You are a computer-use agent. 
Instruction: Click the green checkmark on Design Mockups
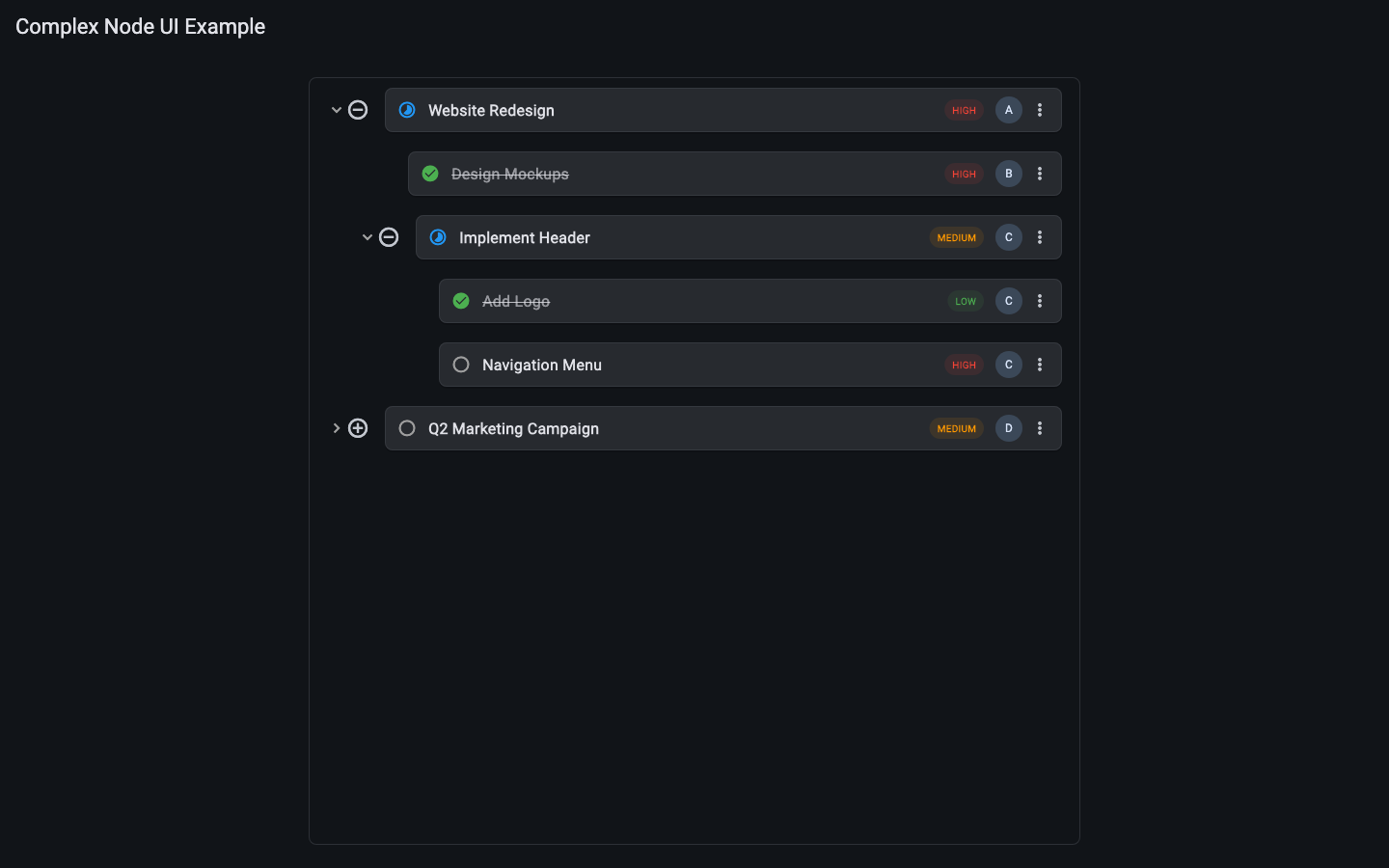(430, 174)
